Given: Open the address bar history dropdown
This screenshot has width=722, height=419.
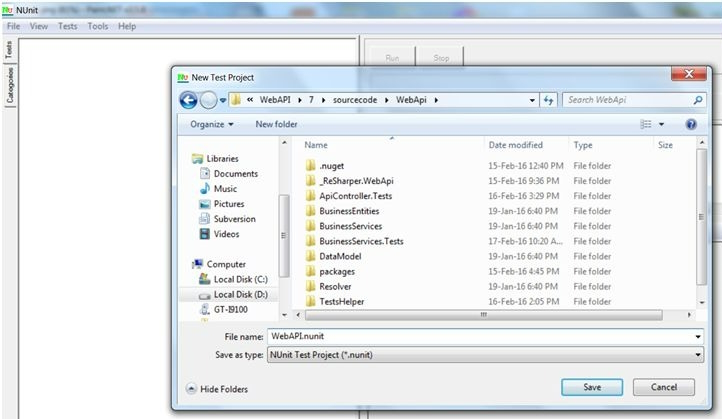Looking at the screenshot, I should coord(532,100).
